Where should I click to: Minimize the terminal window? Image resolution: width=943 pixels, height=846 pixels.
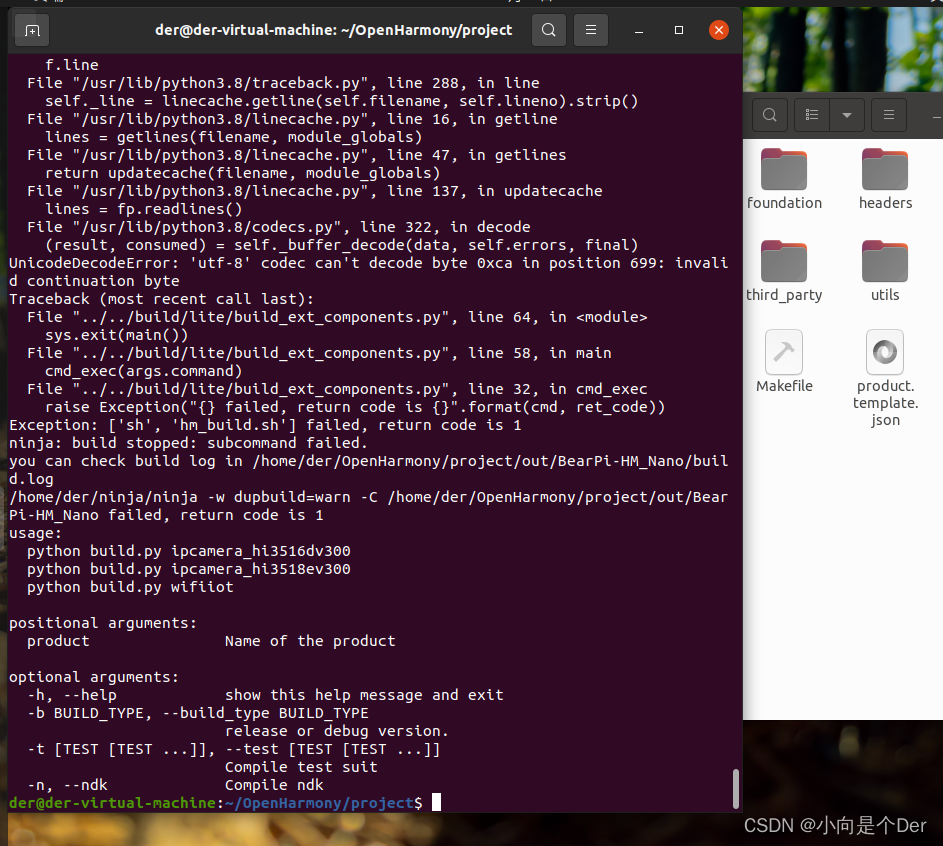(639, 30)
